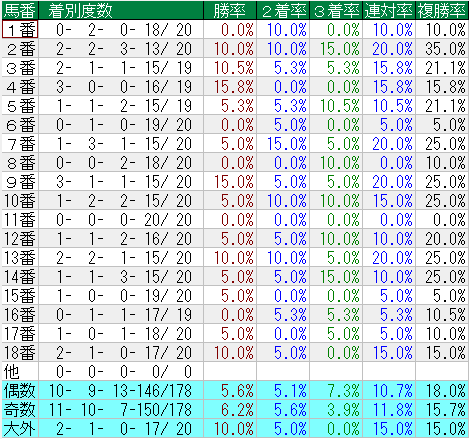Click 14番's 15.0% 3着率 cell
Image resolution: width=470 pixels, height=439 pixels.
pyautogui.click(x=336, y=277)
